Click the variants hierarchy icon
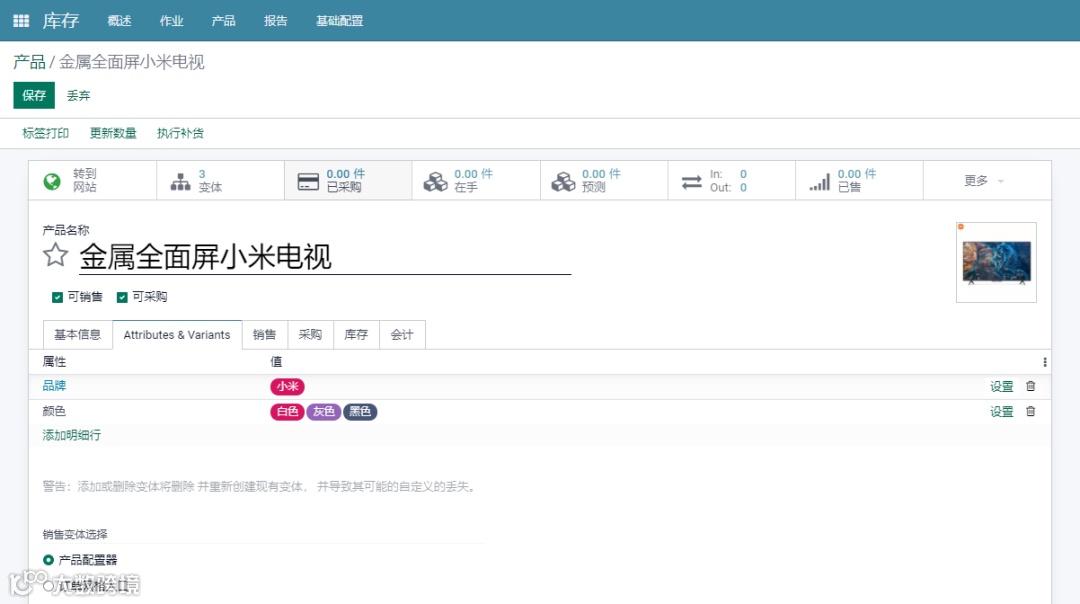Viewport: 1080px width, 604px height. click(x=180, y=181)
